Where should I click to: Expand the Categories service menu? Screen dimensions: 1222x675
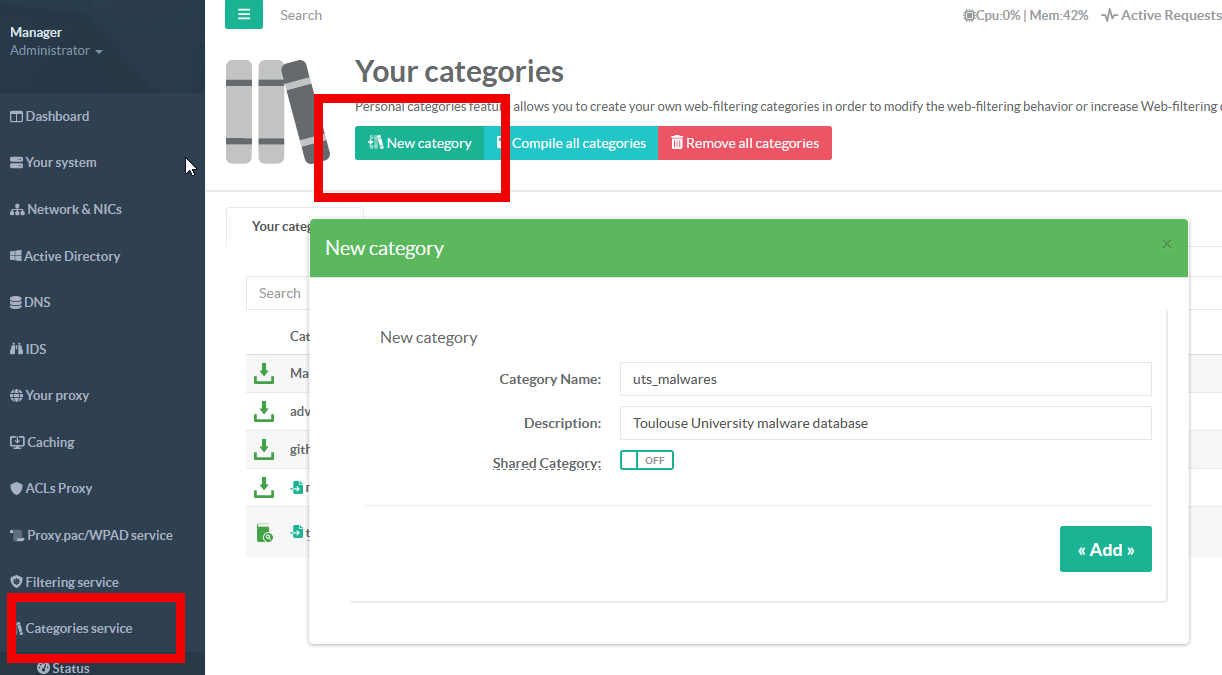(x=78, y=628)
